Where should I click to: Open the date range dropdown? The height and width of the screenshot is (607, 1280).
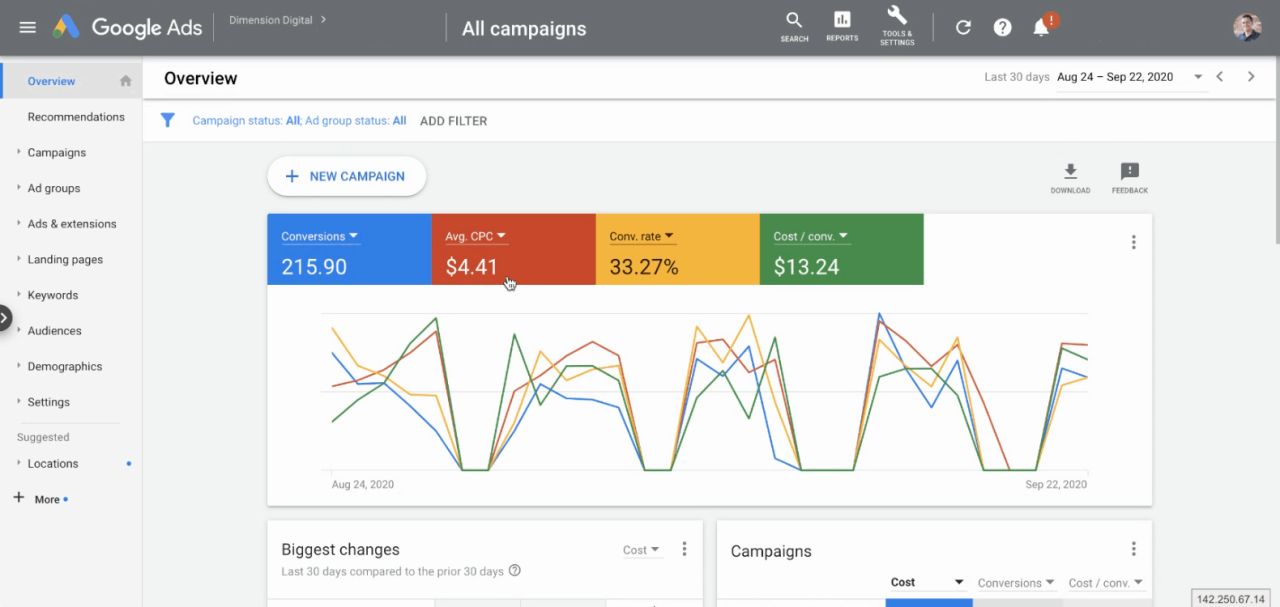coord(1197,77)
